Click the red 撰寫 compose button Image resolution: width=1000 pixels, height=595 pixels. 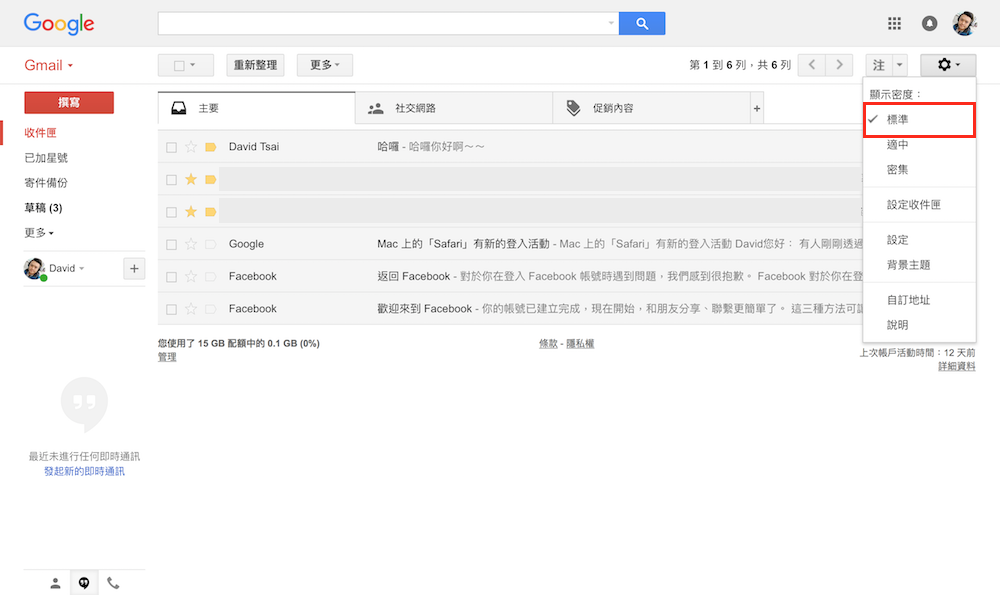tap(69, 102)
